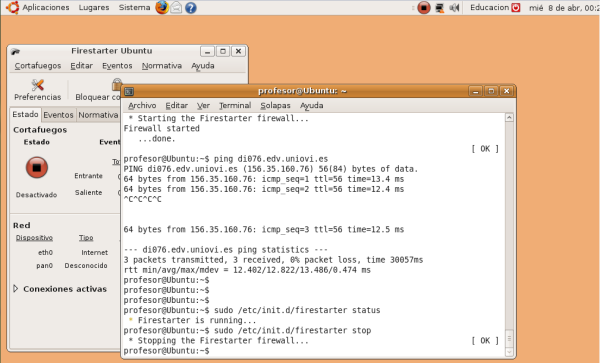Image resolution: width=600 pixels, height=363 pixels.
Task: Click the red firewall status stop icon
Action: (37, 168)
